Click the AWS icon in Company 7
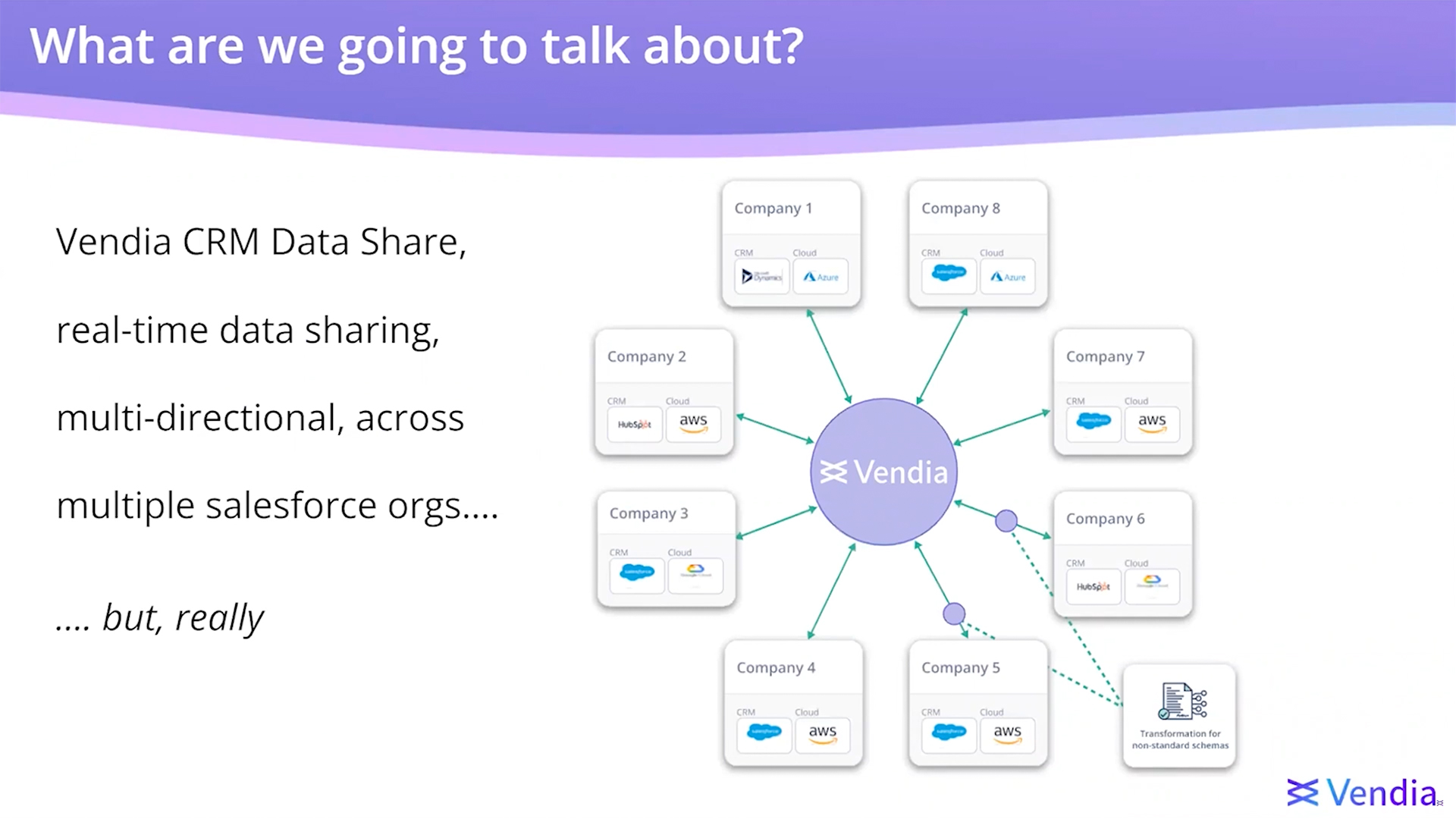Screen dimensions: 1456x819 point(1152,425)
